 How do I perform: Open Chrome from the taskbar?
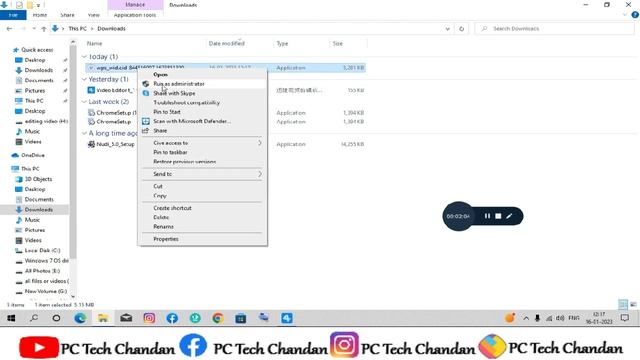218,318
